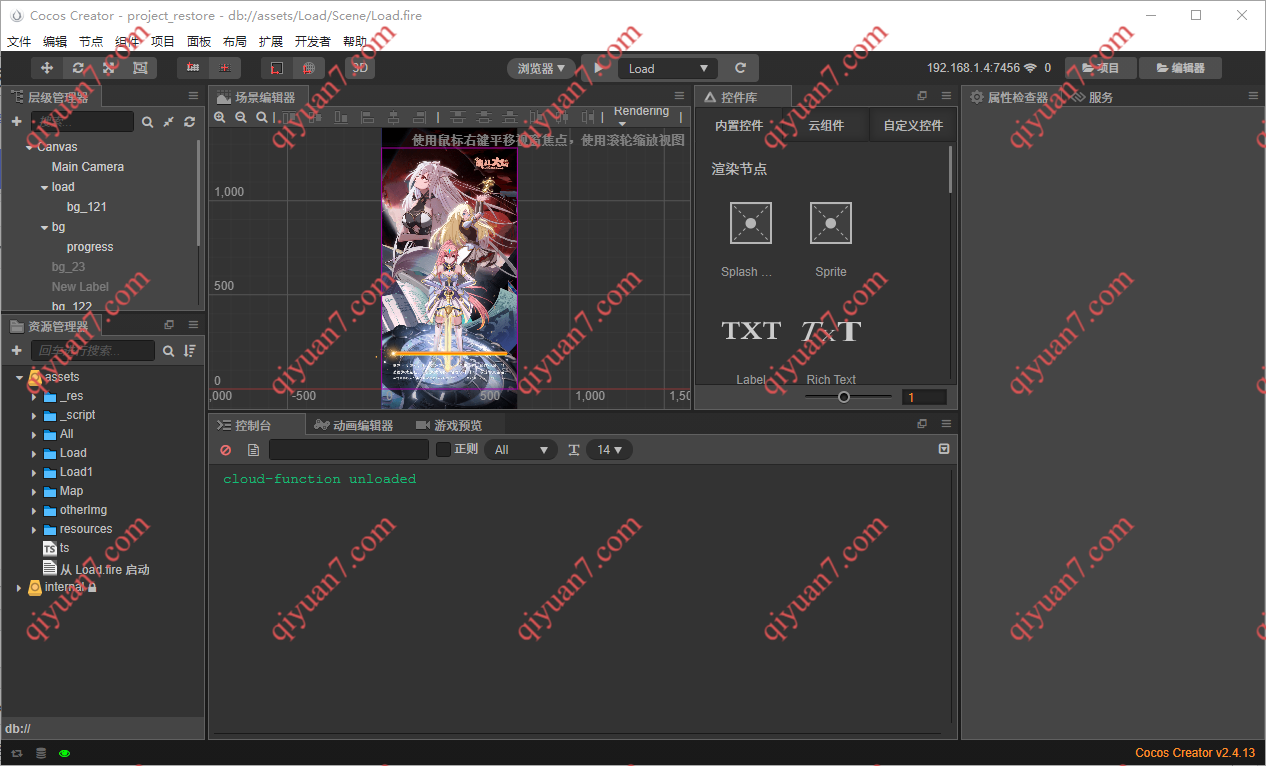This screenshot has height=766, width=1266.
Task: Enable the 正则 regex checkbox
Action: tap(443, 450)
